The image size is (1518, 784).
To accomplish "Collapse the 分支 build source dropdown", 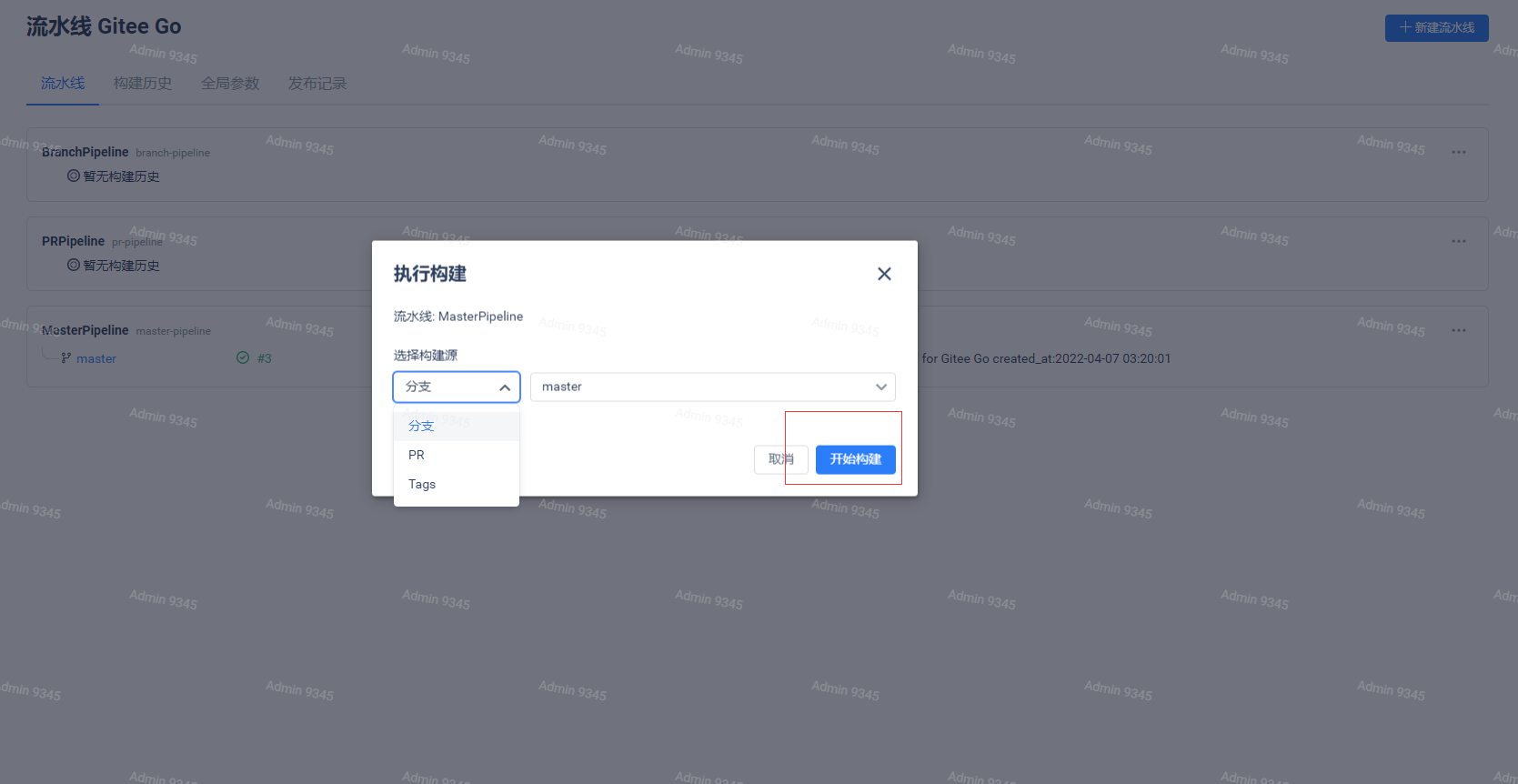I will pyautogui.click(x=457, y=387).
